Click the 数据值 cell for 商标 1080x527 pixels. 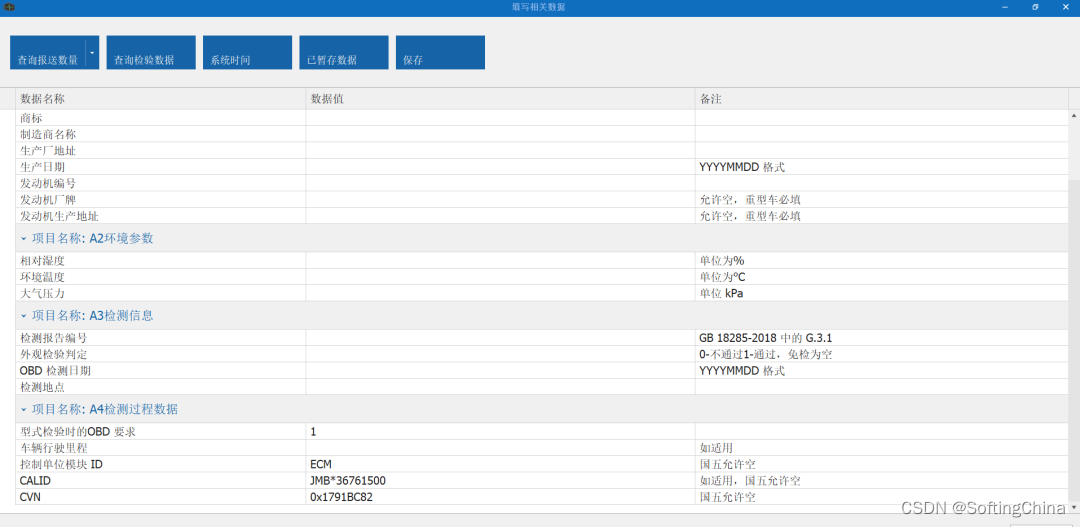[500, 118]
